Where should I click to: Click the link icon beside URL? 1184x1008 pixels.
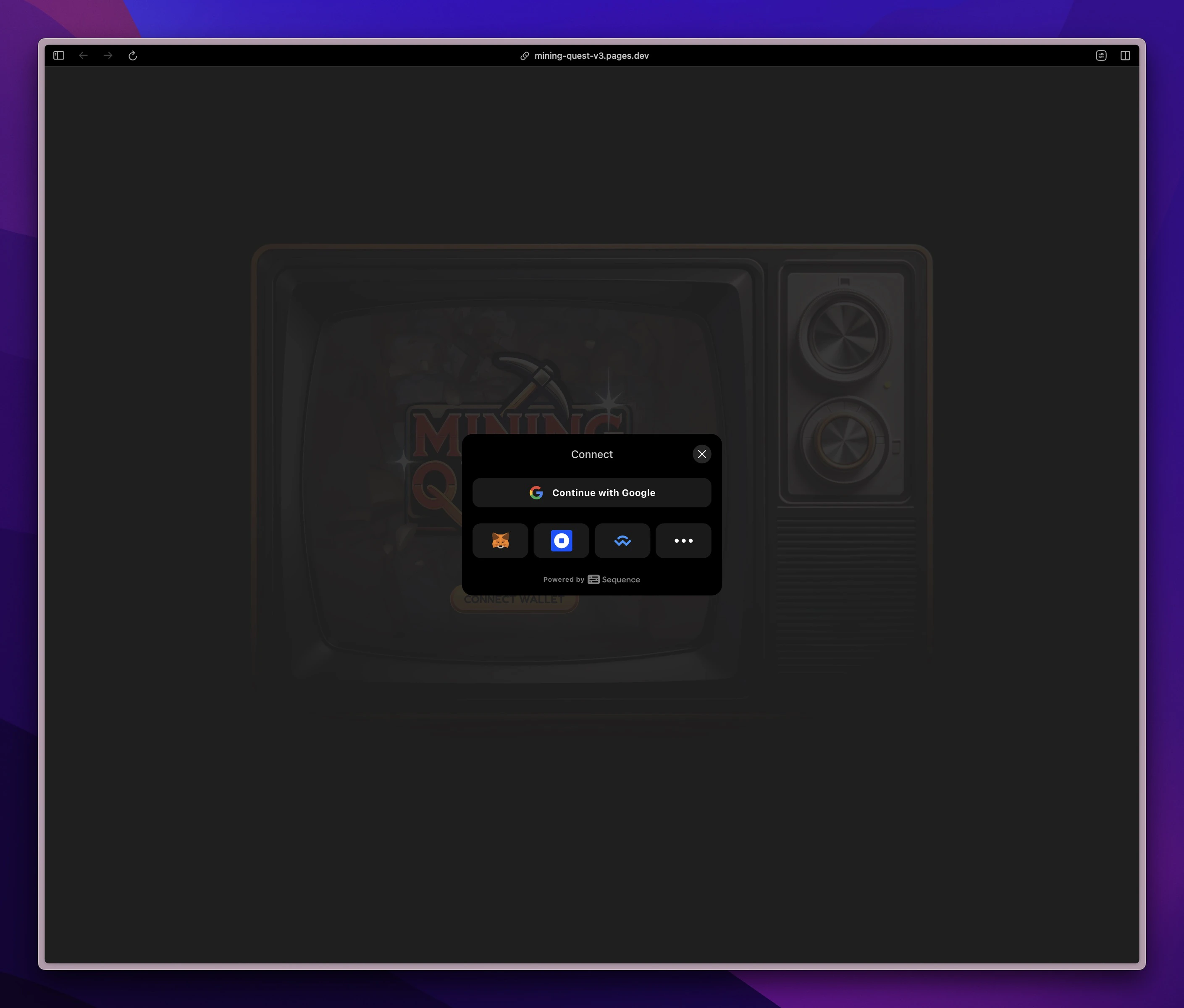click(525, 55)
